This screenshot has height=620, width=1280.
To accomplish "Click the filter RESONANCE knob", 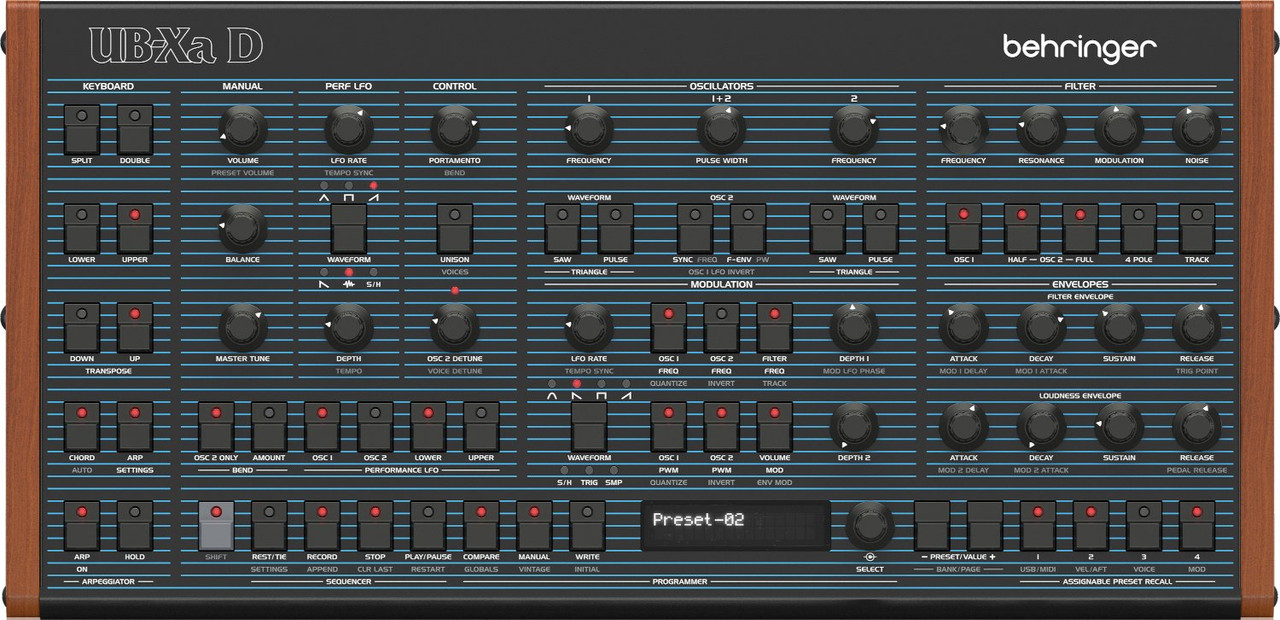I will pos(1041,129).
